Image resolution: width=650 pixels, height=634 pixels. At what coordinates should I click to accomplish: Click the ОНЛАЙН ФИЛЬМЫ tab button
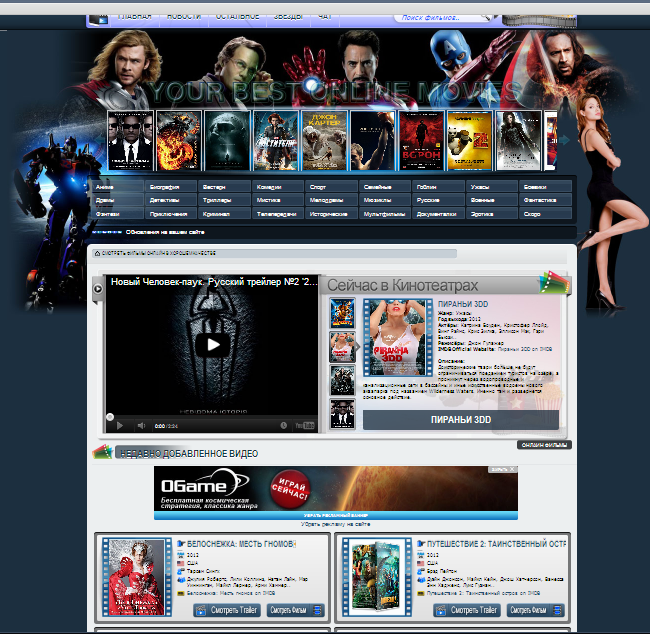(x=544, y=445)
